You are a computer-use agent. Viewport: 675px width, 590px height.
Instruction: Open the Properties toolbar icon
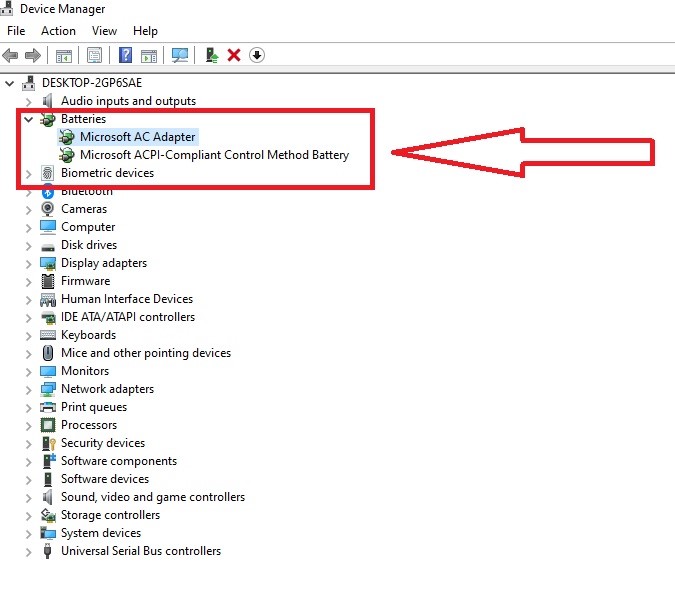point(94,56)
